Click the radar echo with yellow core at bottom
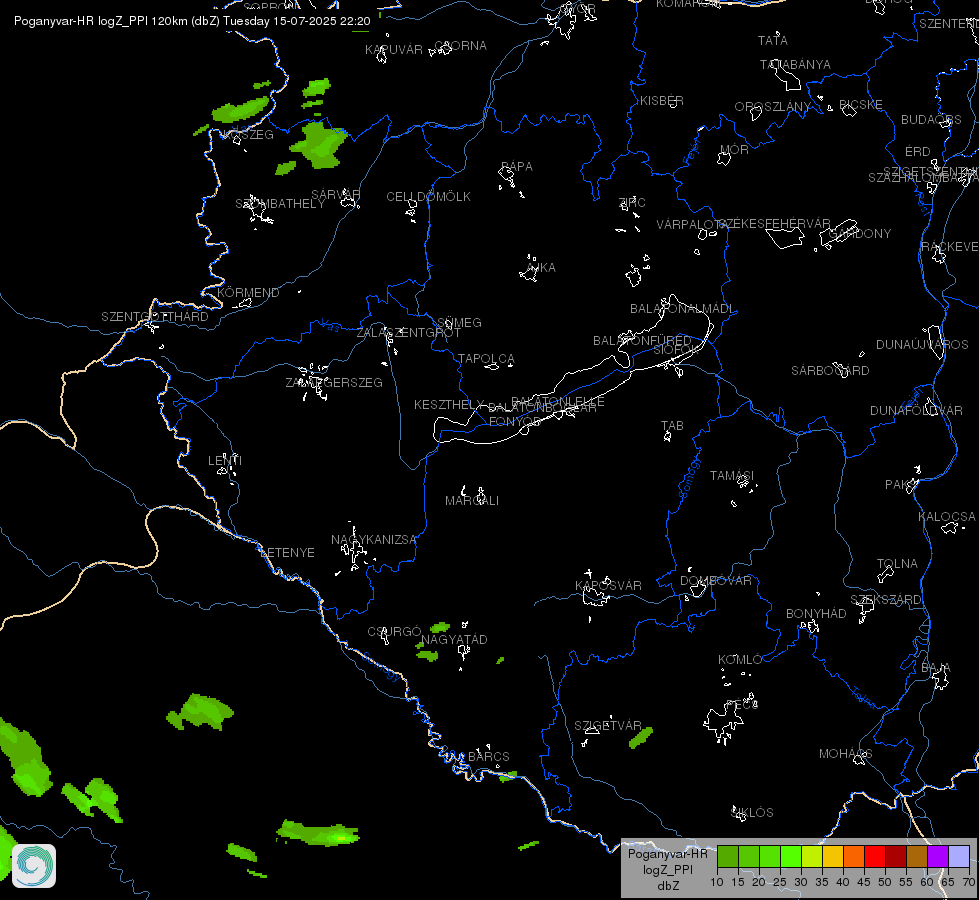Screen dimensions: 979x900 pos(318,833)
